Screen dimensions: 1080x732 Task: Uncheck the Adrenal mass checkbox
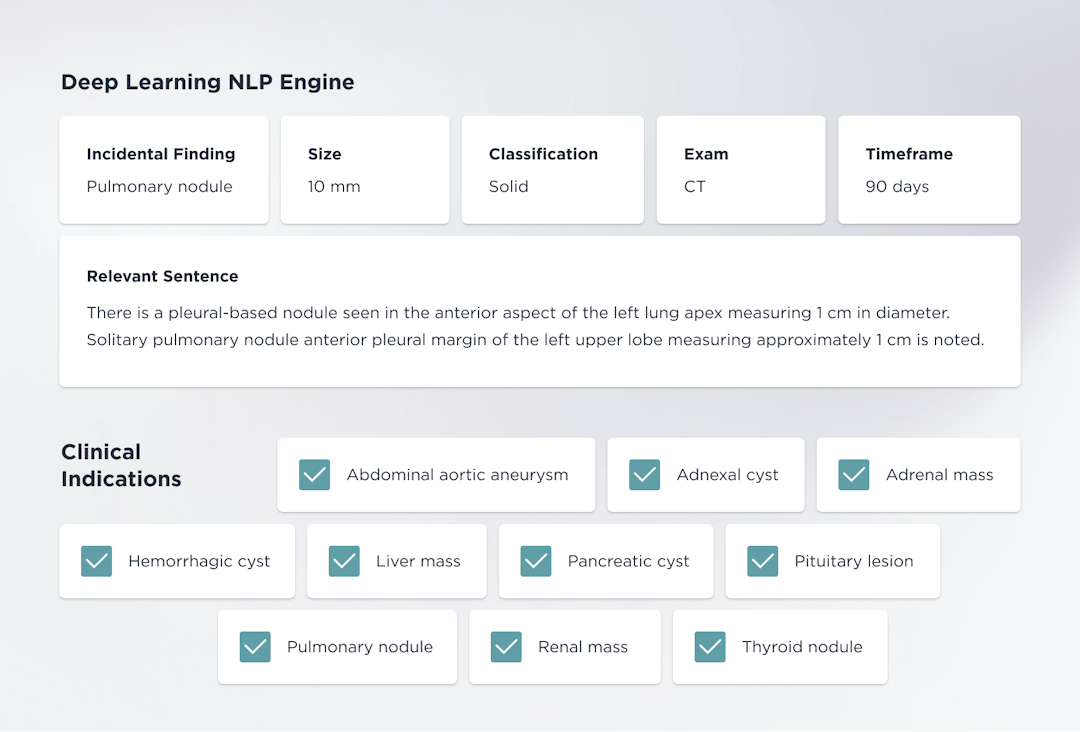click(x=854, y=475)
